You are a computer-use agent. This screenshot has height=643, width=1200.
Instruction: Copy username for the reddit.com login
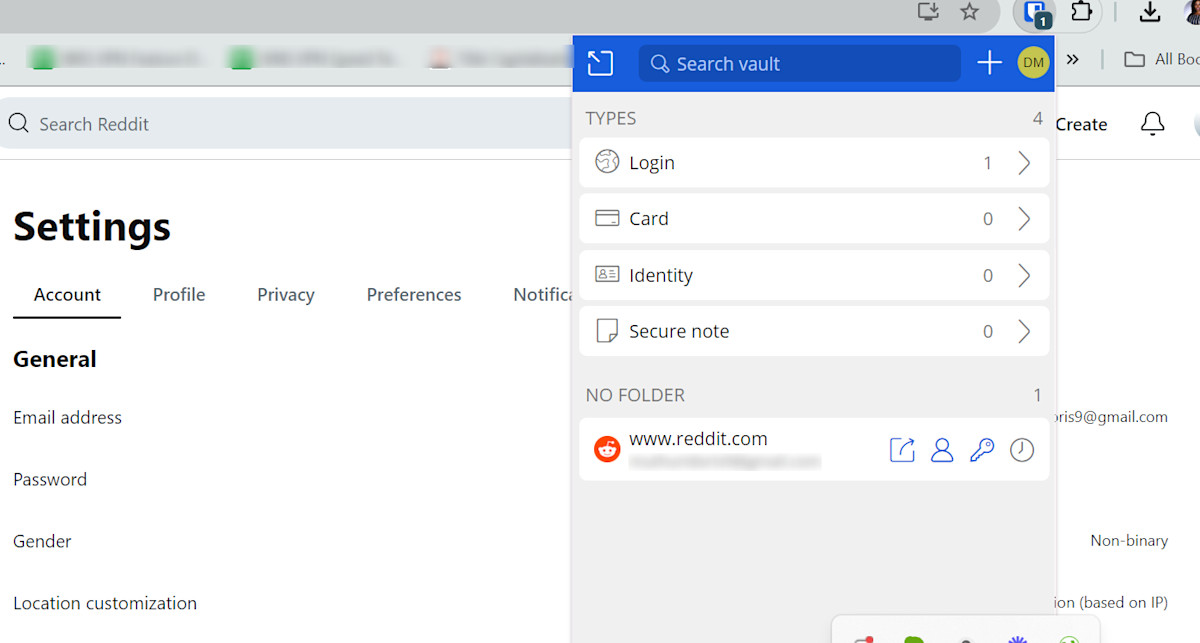point(942,450)
